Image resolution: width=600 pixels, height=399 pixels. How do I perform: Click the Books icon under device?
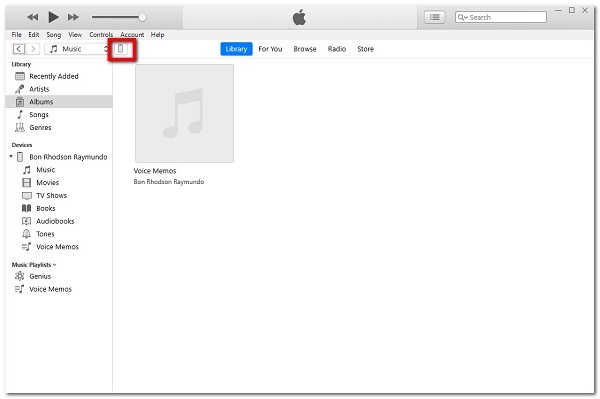[x=26, y=208]
